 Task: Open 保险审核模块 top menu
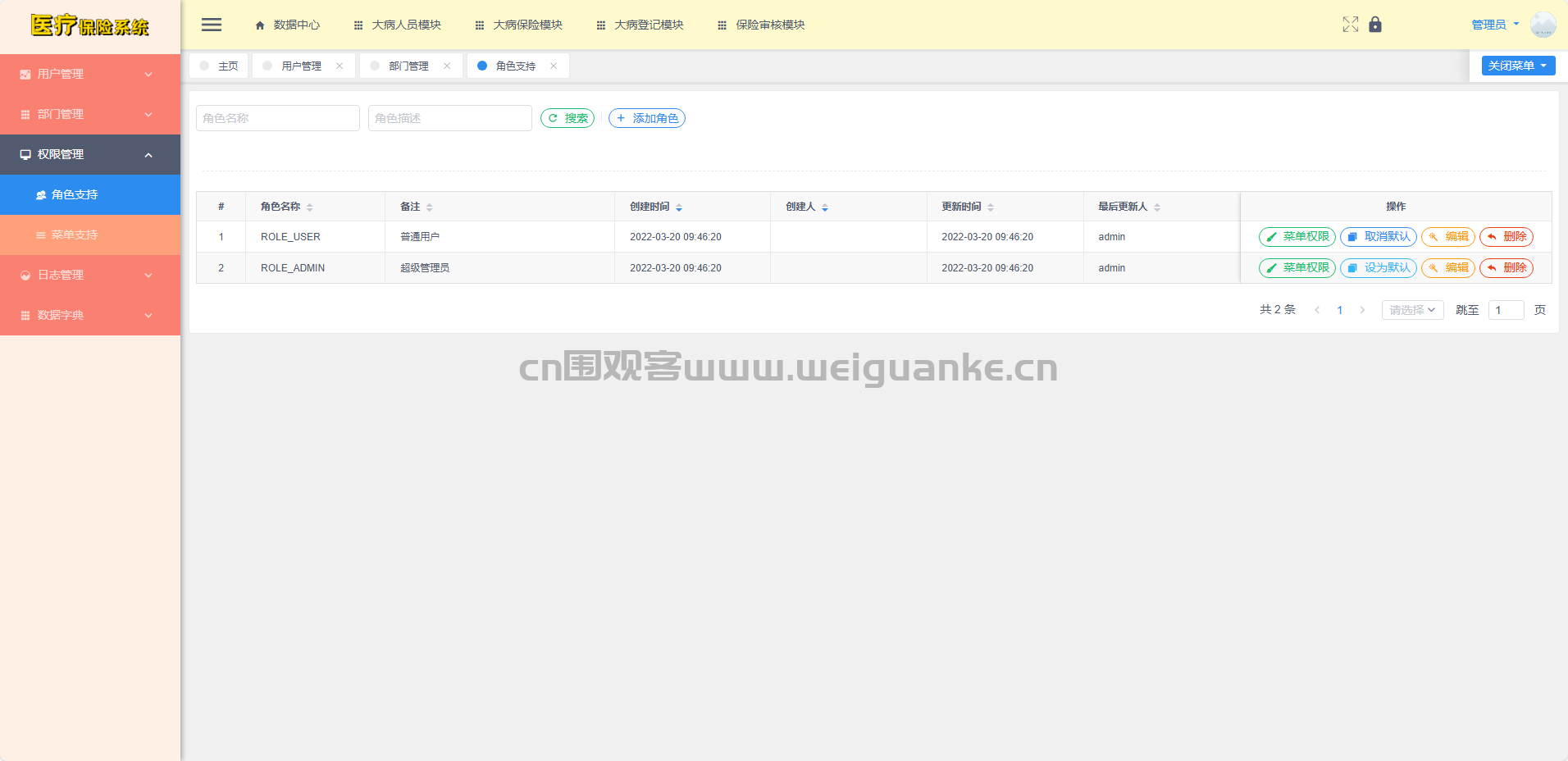[x=762, y=25]
